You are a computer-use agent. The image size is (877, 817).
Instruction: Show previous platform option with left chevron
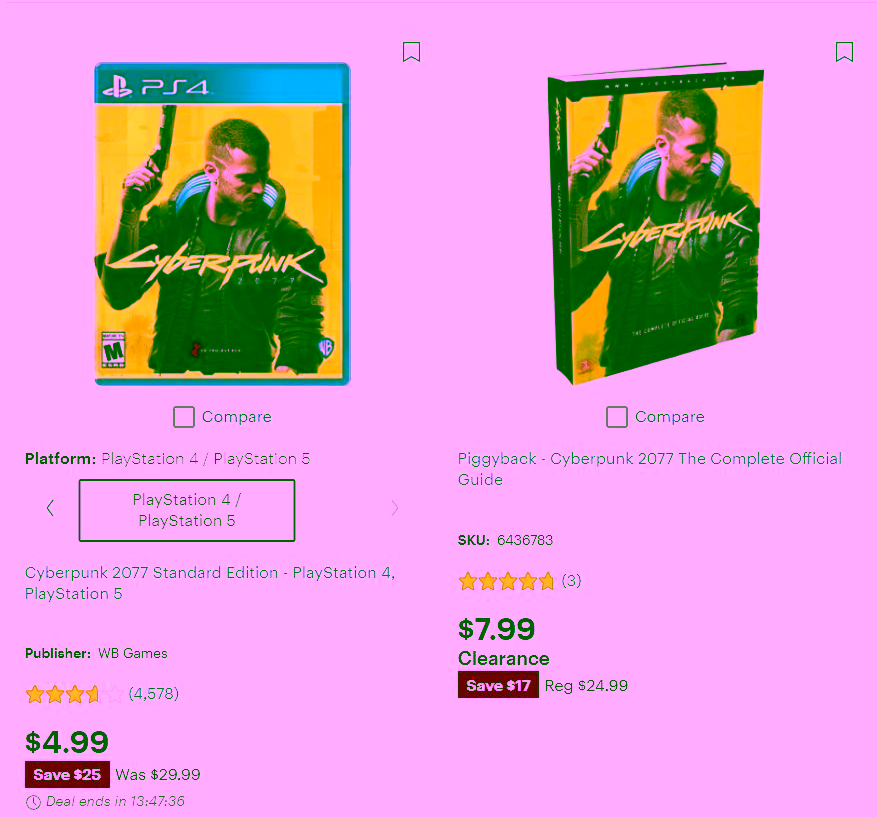coord(50,508)
